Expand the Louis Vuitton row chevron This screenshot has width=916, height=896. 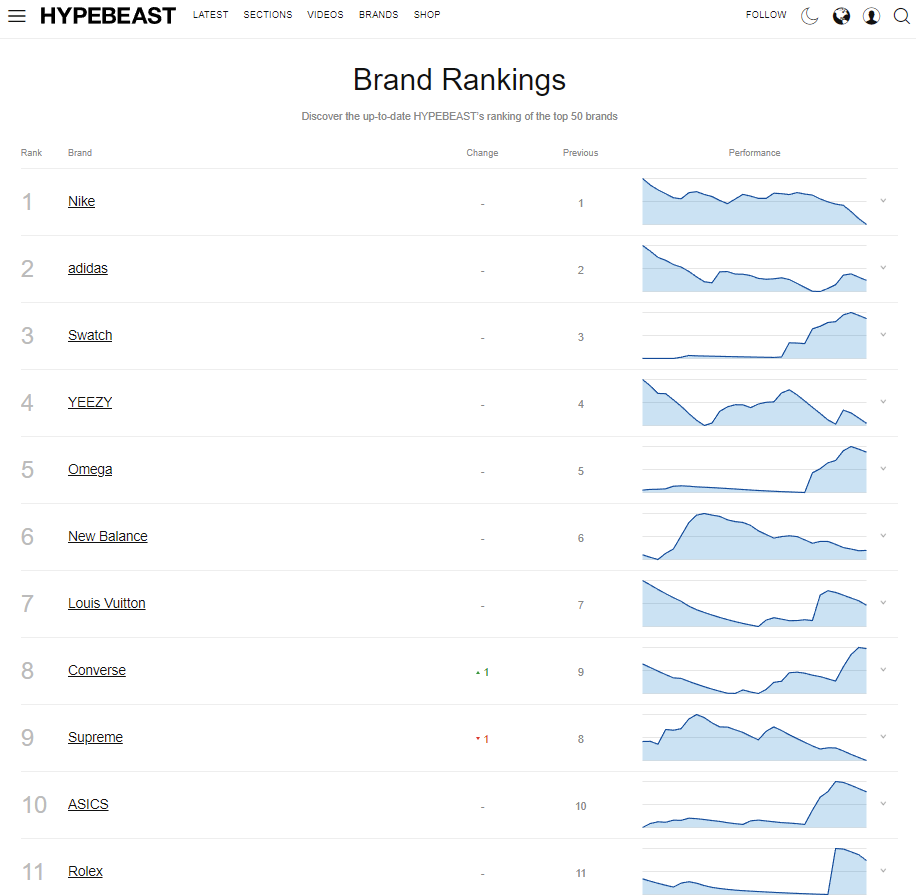pyautogui.click(x=883, y=603)
